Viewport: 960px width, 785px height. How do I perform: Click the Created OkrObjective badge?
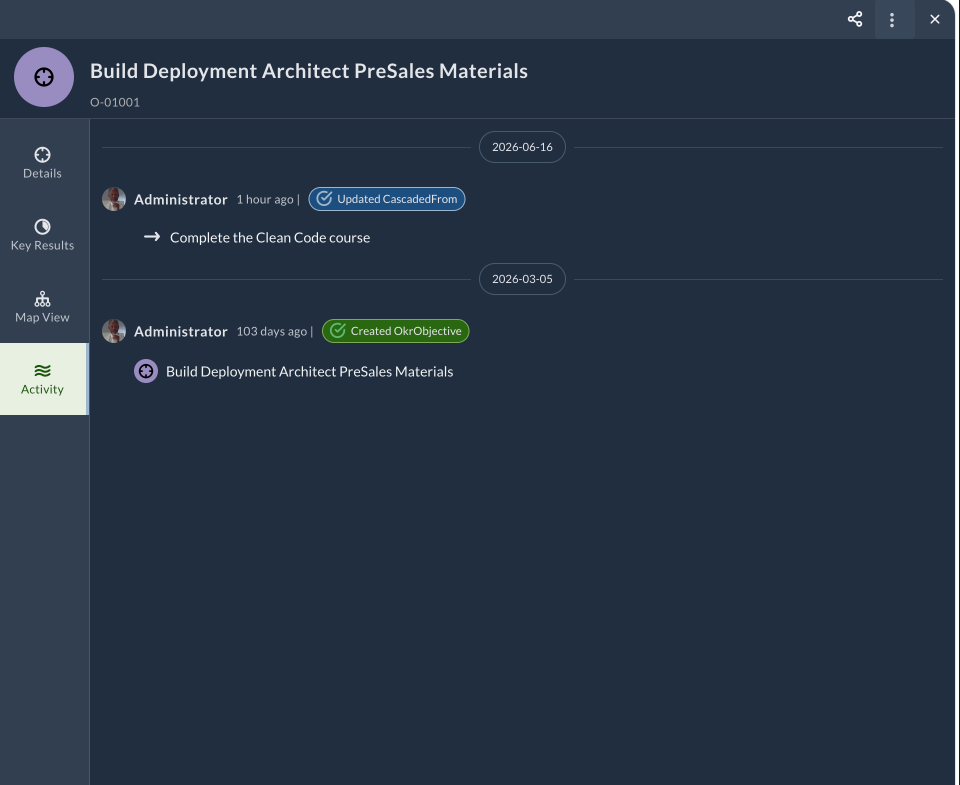396,331
